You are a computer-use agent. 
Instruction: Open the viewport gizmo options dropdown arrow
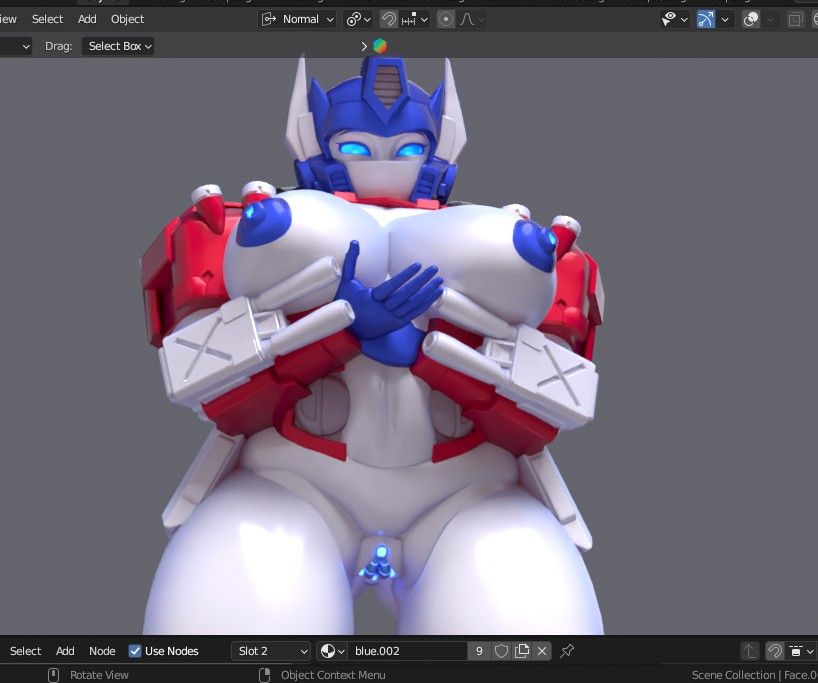[725, 20]
